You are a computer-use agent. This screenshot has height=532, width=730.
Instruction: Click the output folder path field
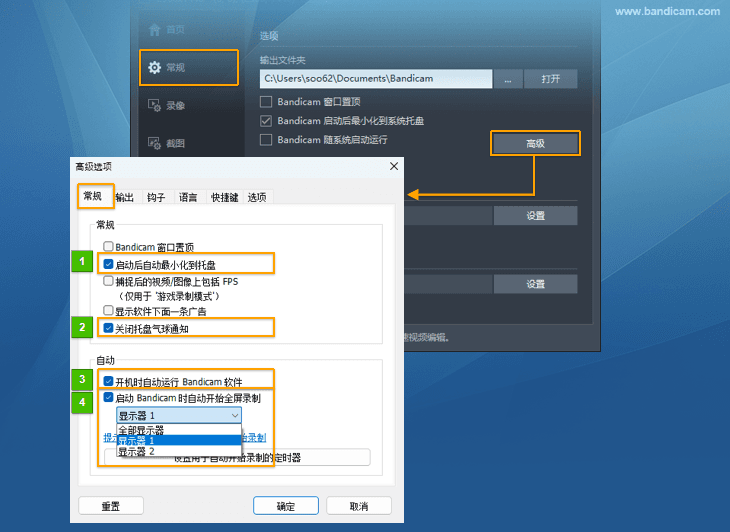(x=376, y=79)
